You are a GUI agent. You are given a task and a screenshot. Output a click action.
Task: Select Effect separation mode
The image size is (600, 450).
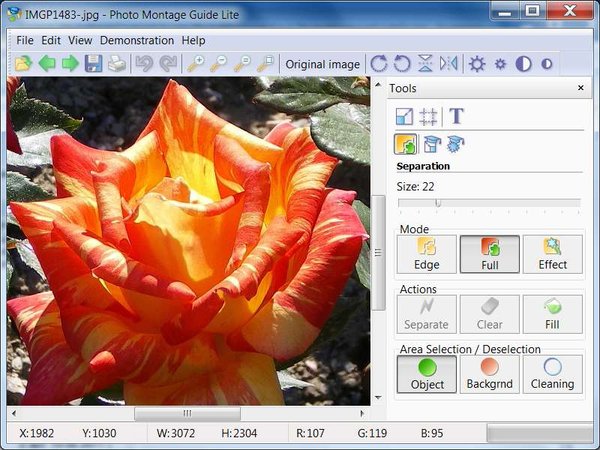pyautogui.click(x=552, y=254)
